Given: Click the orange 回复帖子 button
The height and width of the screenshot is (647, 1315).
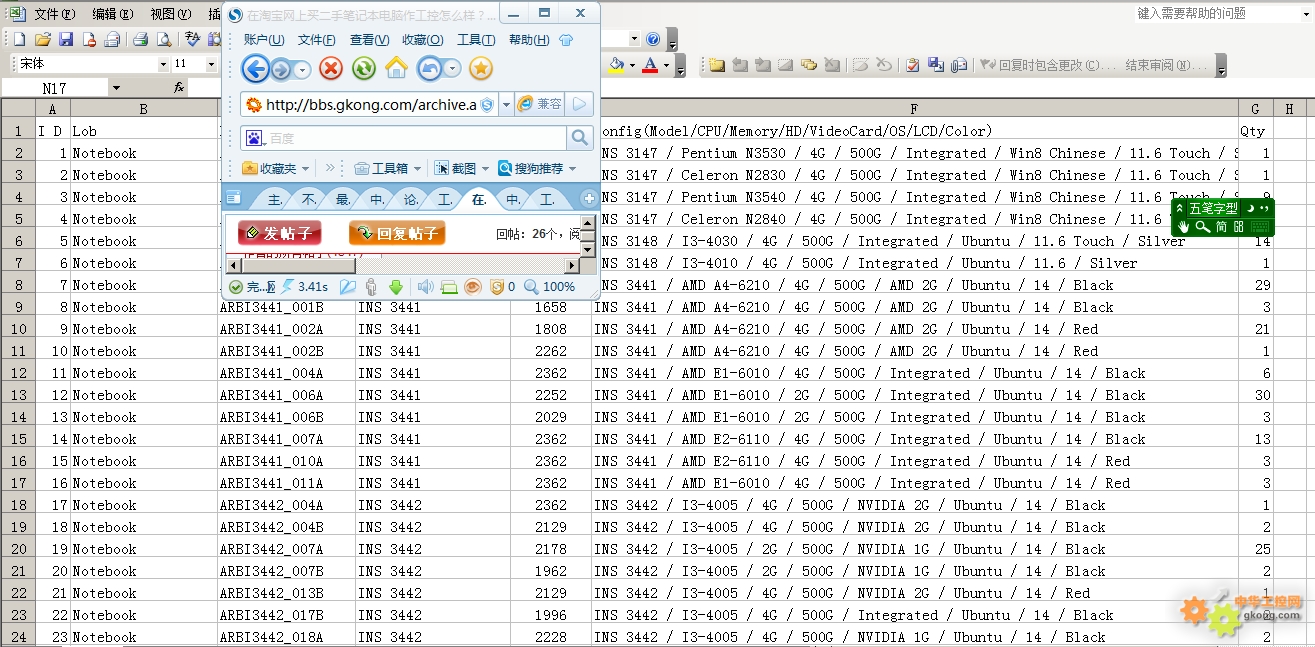Looking at the screenshot, I should 397,234.
